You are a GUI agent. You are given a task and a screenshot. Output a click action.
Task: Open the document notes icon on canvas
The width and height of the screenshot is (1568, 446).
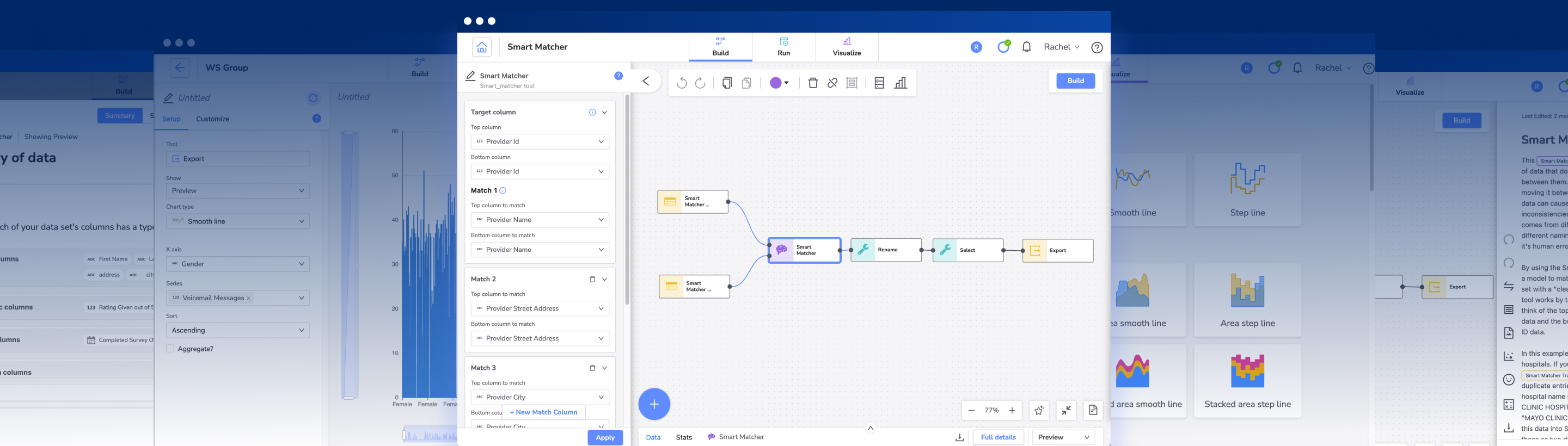1093,411
